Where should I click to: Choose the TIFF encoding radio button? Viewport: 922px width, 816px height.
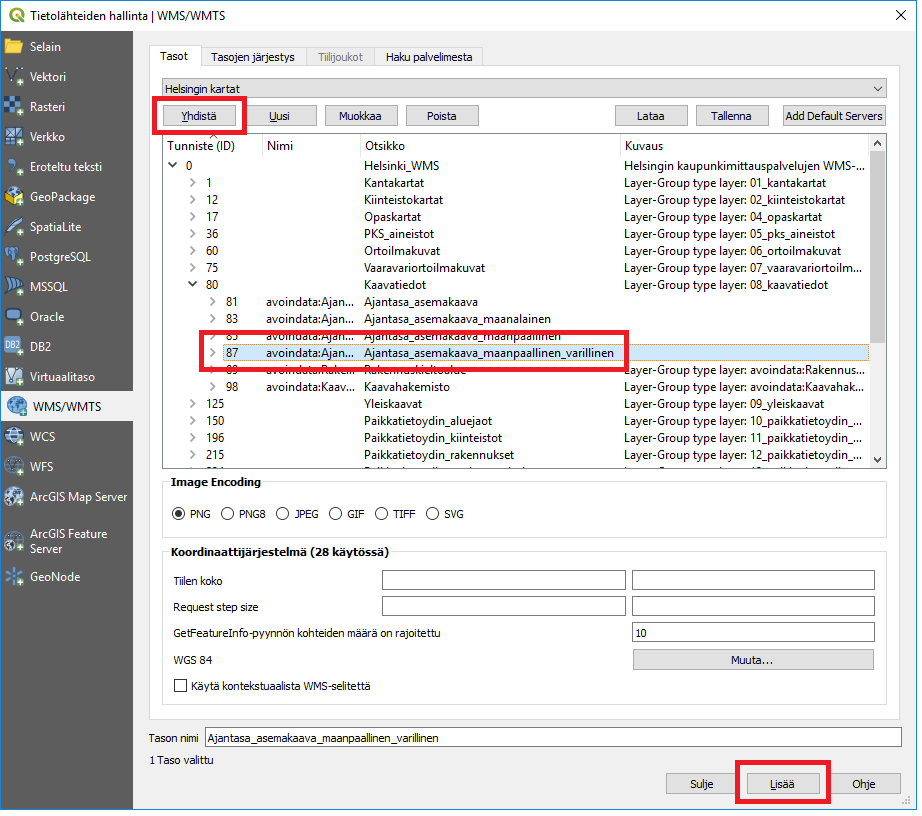coord(382,514)
